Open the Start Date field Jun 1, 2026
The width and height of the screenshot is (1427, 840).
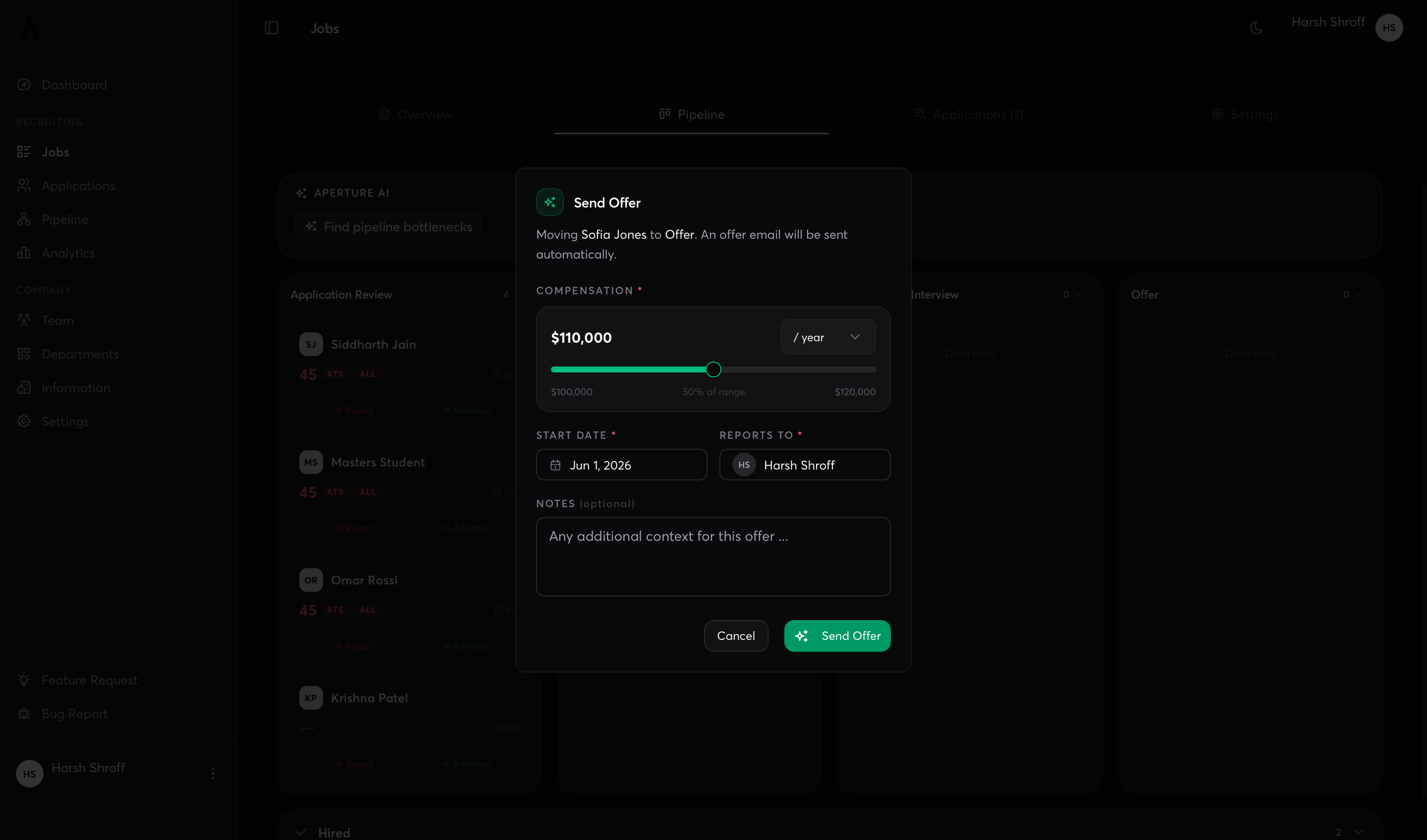point(621,465)
